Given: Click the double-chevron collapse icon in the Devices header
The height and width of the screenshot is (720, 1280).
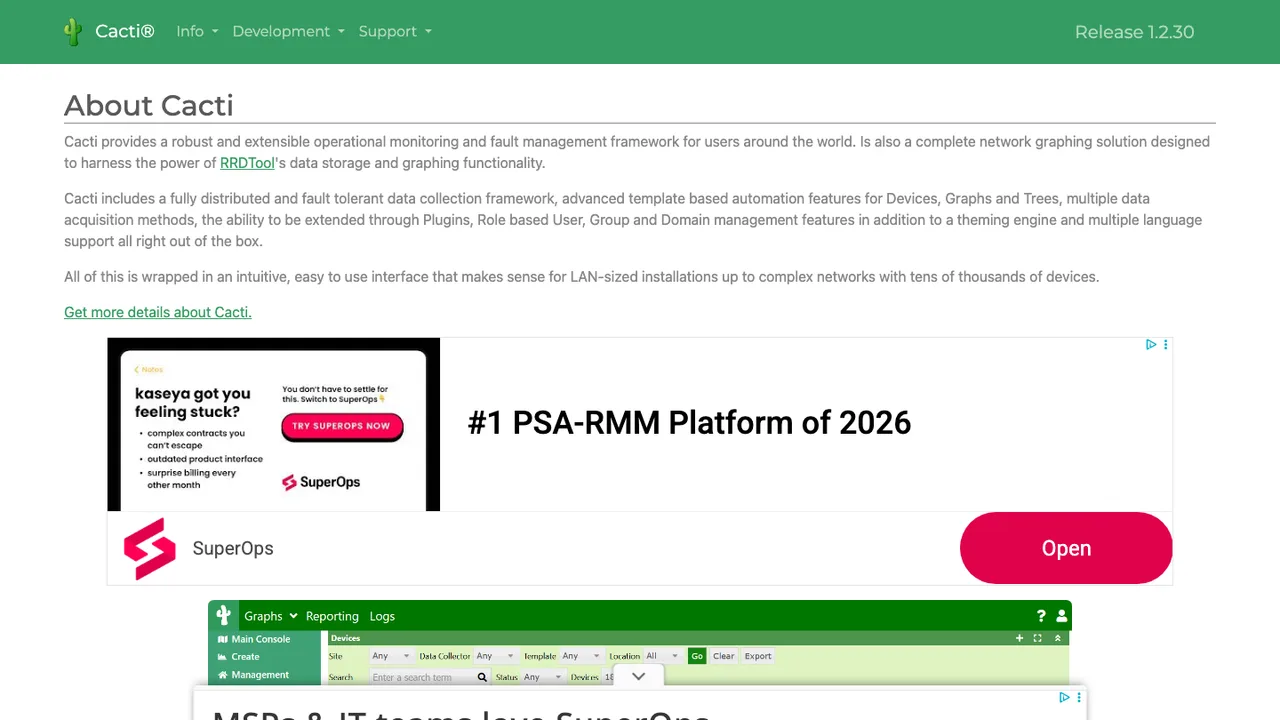Looking at the screenshot, I should coord(1057,638).
